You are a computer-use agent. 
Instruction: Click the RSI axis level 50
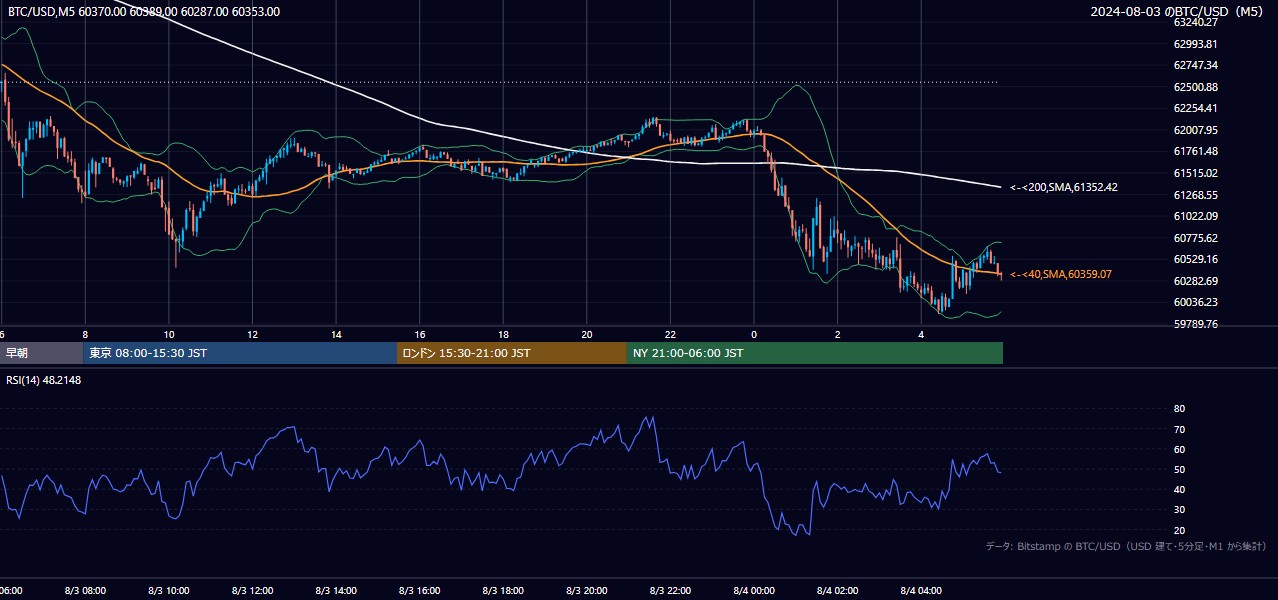[1179, 469]
